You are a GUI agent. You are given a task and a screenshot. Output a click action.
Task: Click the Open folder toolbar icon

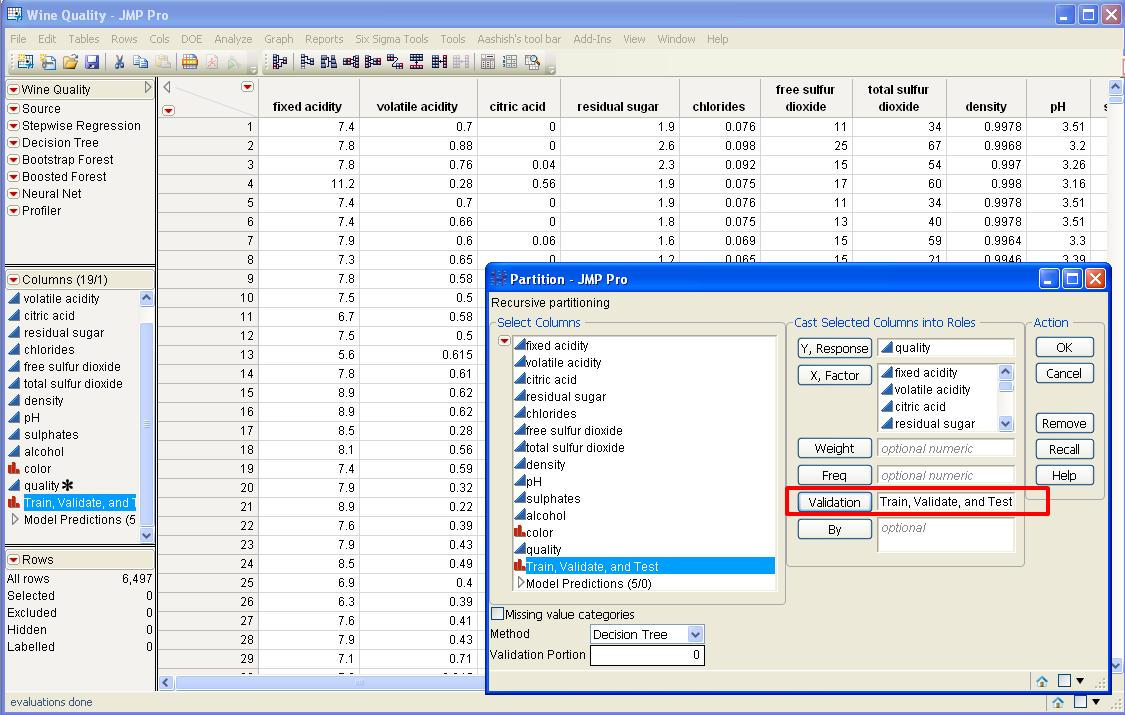click(70, 62)
